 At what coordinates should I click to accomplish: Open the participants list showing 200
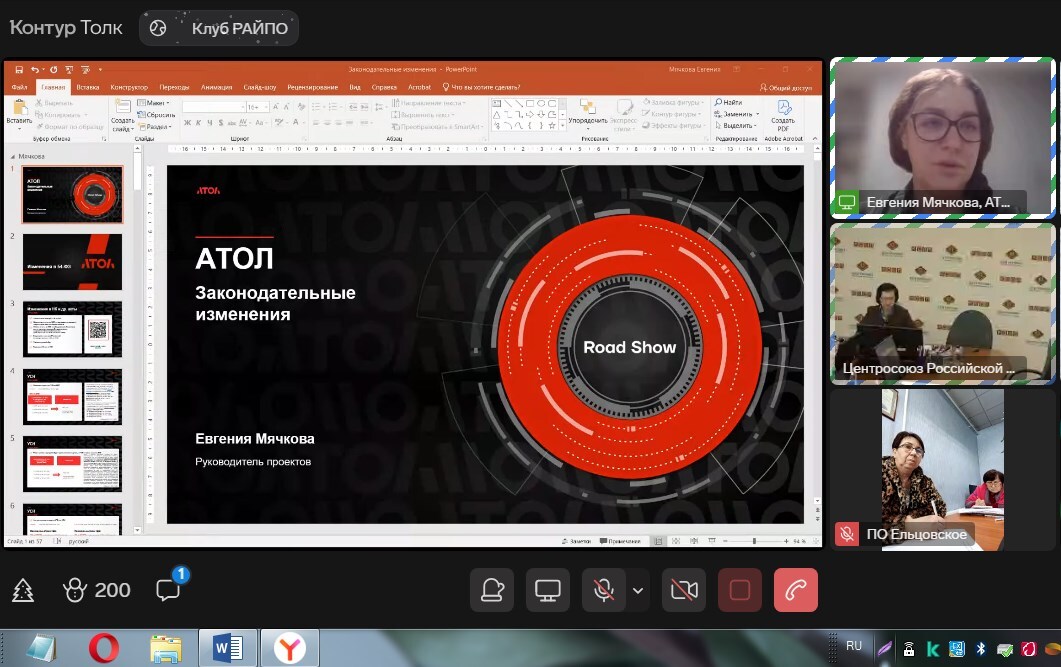point(96,590)
